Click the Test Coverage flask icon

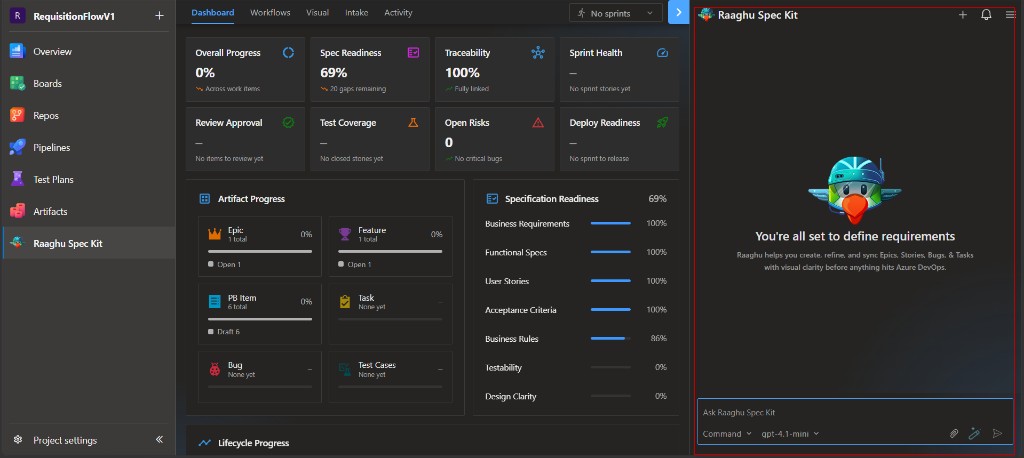413,123
